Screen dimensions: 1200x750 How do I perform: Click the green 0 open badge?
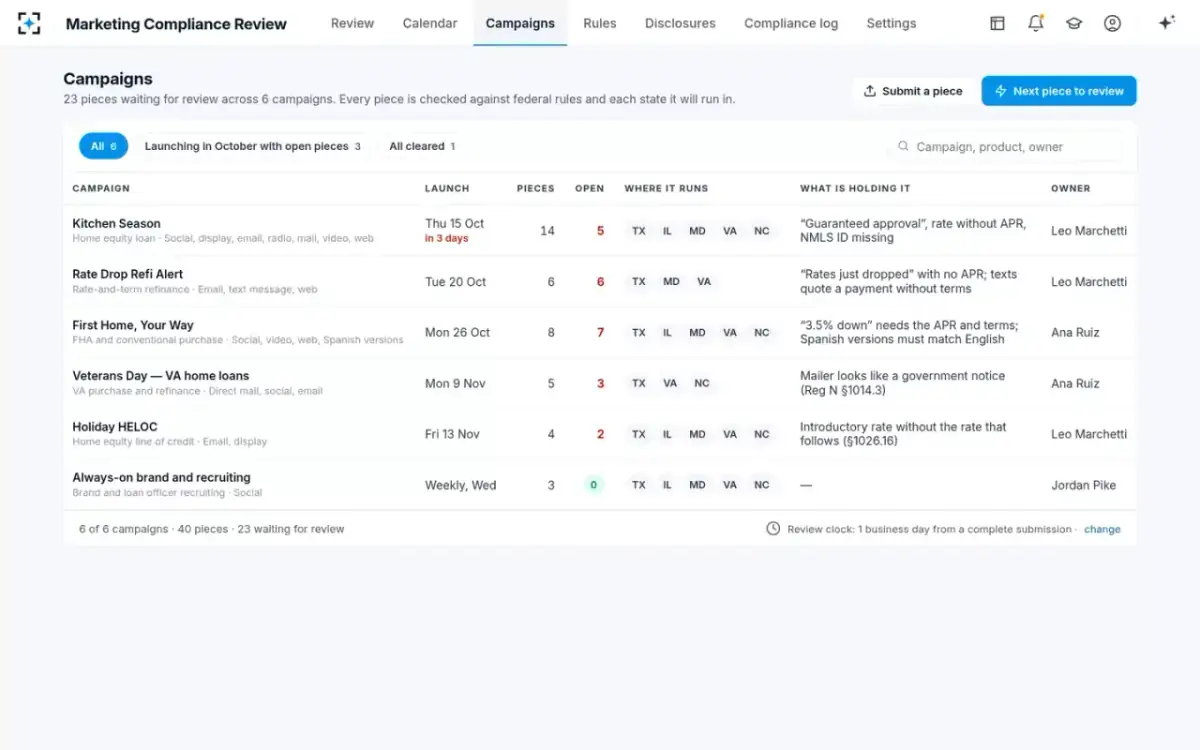594,485
